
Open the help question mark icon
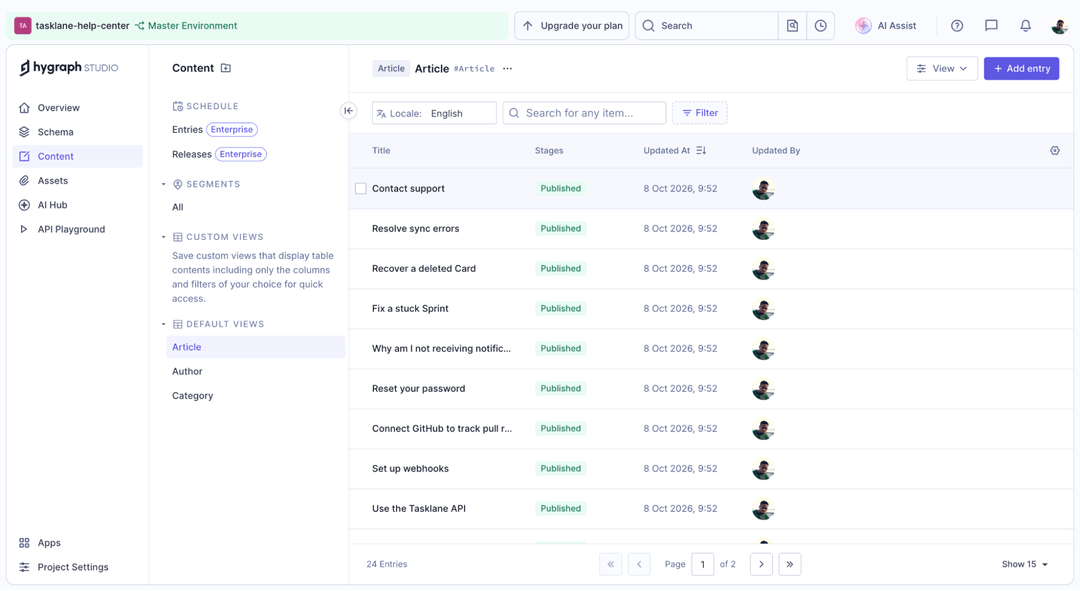click(957, 25)
